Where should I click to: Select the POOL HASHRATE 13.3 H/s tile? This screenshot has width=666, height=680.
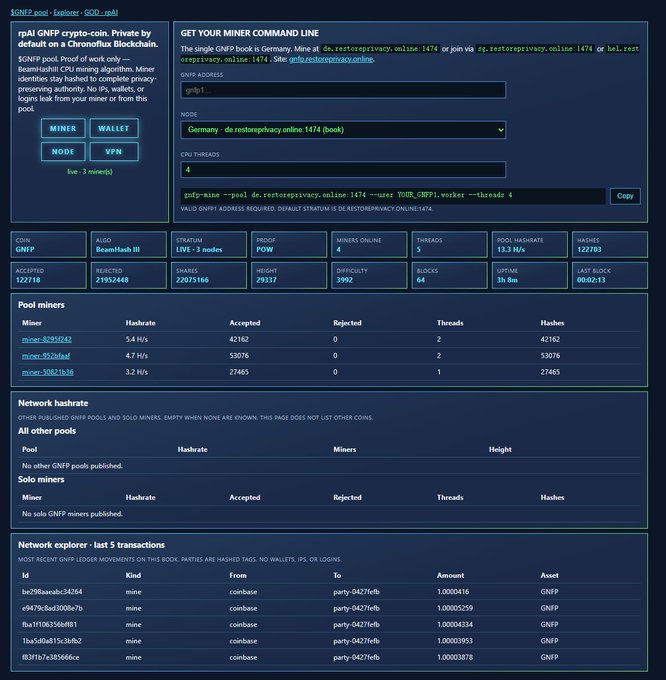(530, 245)
